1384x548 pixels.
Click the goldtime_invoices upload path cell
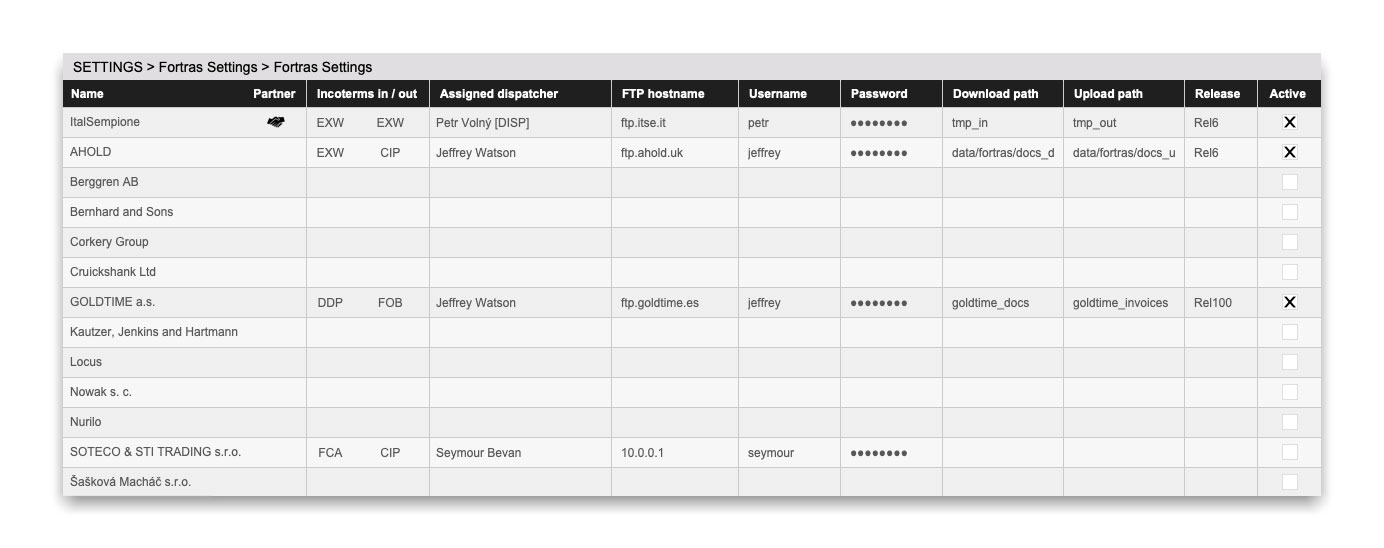point(1120,303)
